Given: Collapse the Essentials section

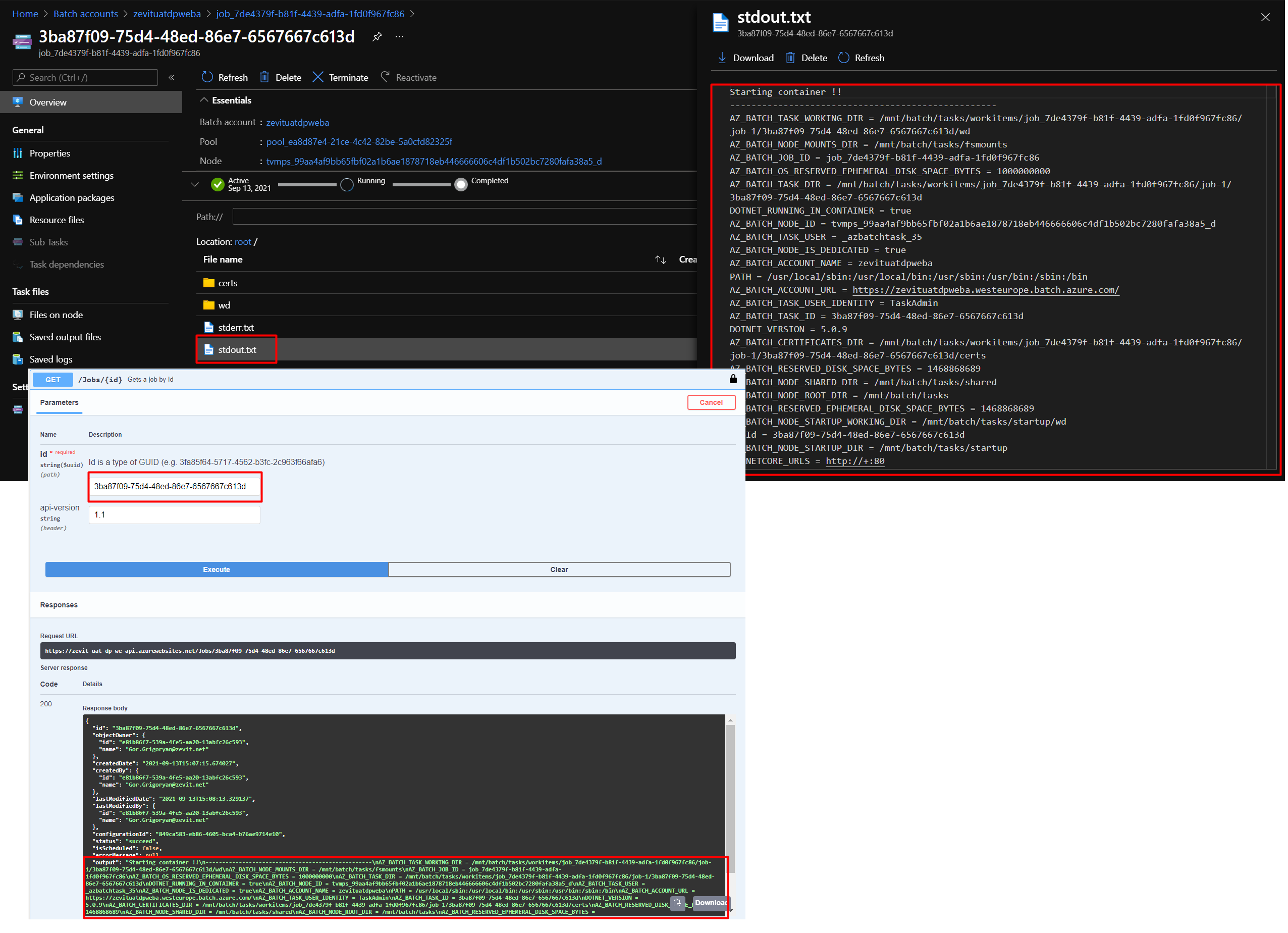Looking at the screenshot, I should pyautogui.click(x=204, y=100).
